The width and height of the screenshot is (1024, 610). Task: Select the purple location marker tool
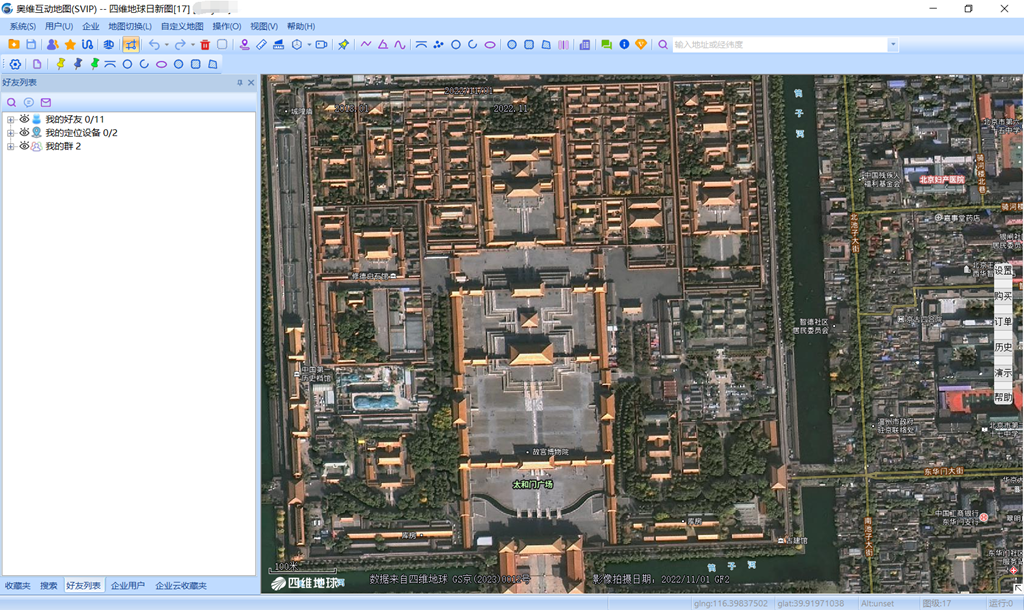click(x=244, y=44)
